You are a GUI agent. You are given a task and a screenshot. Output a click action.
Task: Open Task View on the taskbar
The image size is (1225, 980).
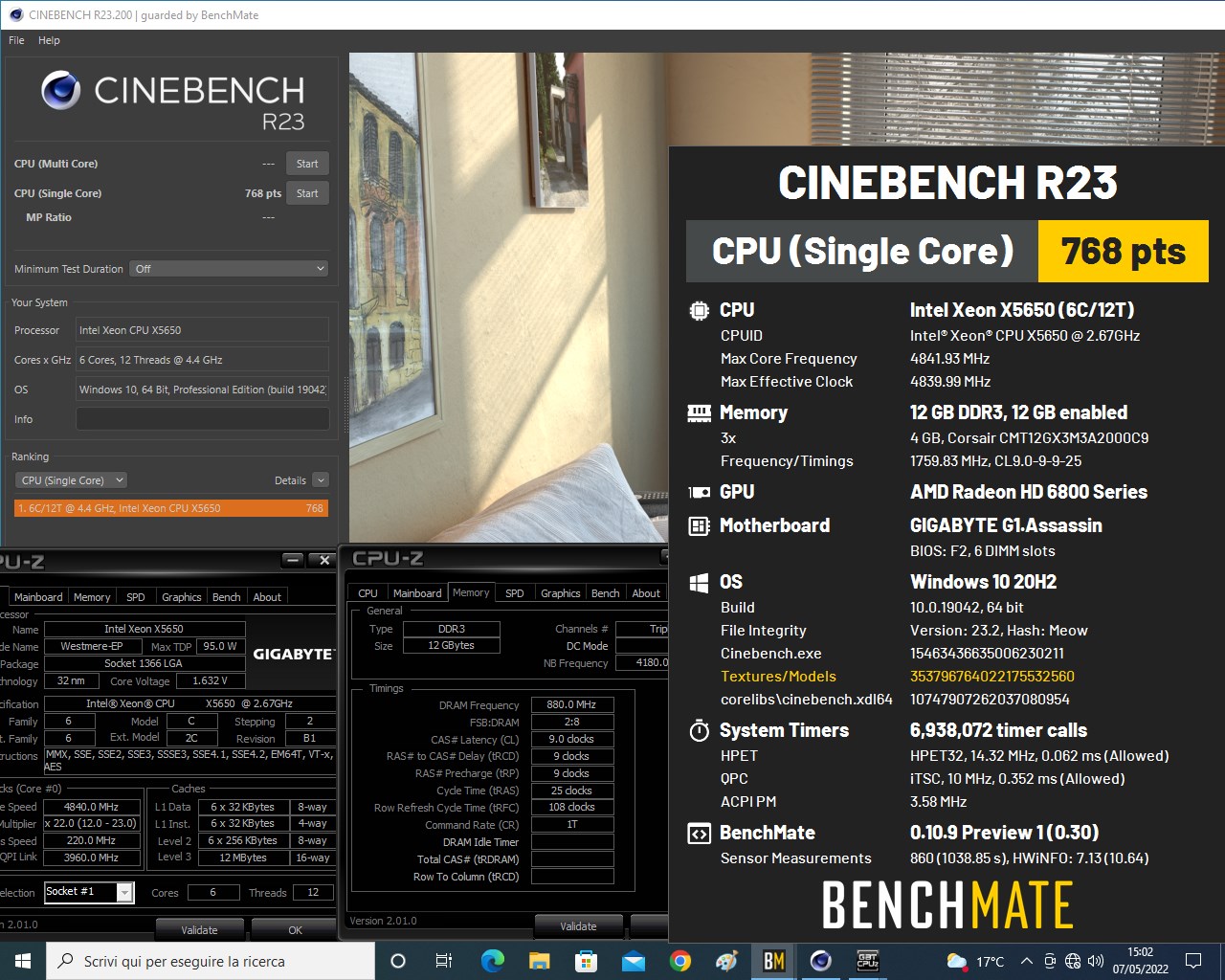pyautogui.click(x=444, y=961)
